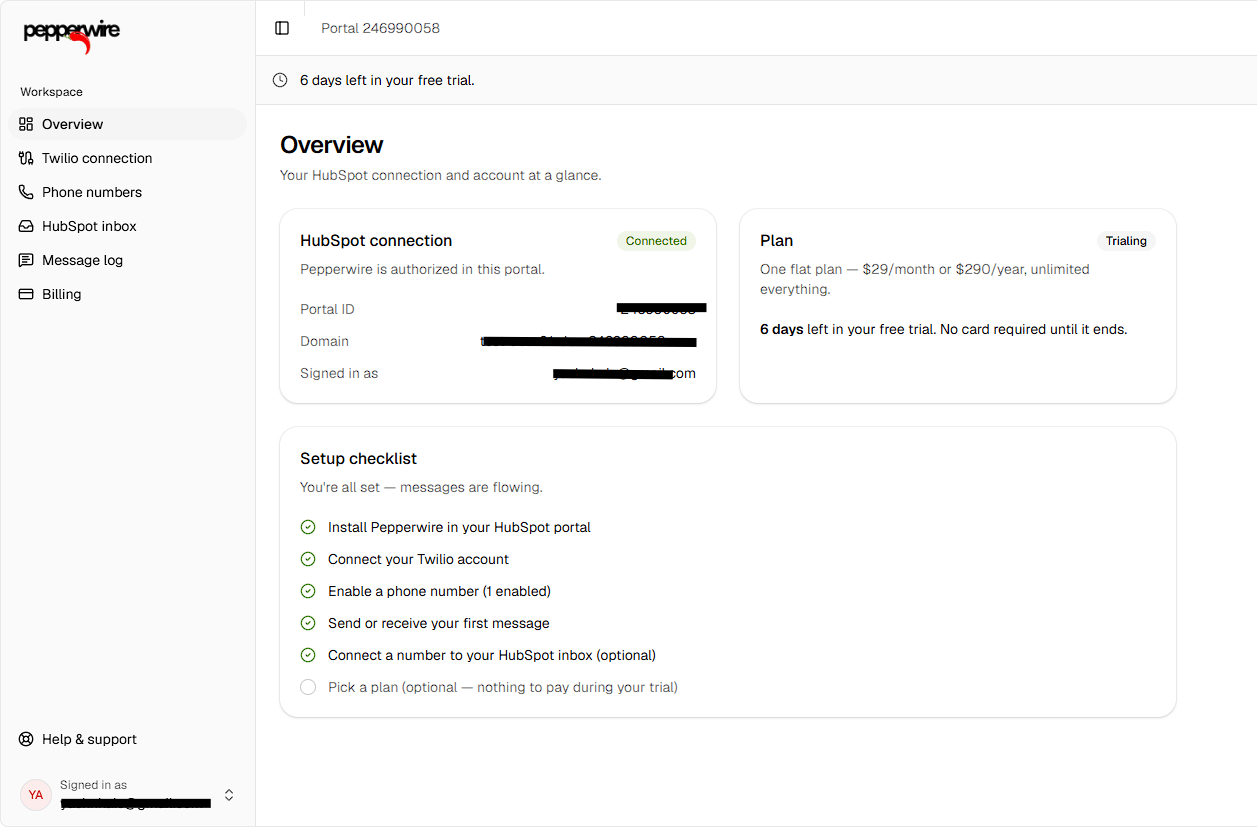The width and height of the screenshot is (1257, 827).
Task: Expand the signed-in account switcher chevron
Action: 229,795
